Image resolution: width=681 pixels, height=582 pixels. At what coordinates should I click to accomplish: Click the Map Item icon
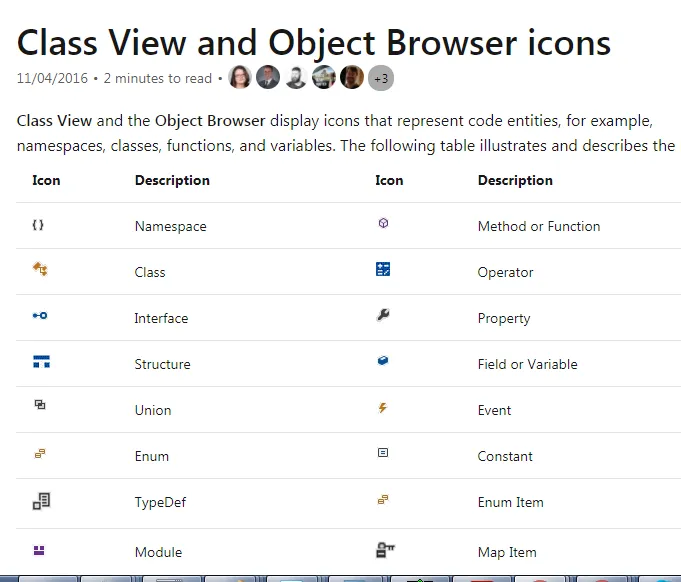coord(385,549)
